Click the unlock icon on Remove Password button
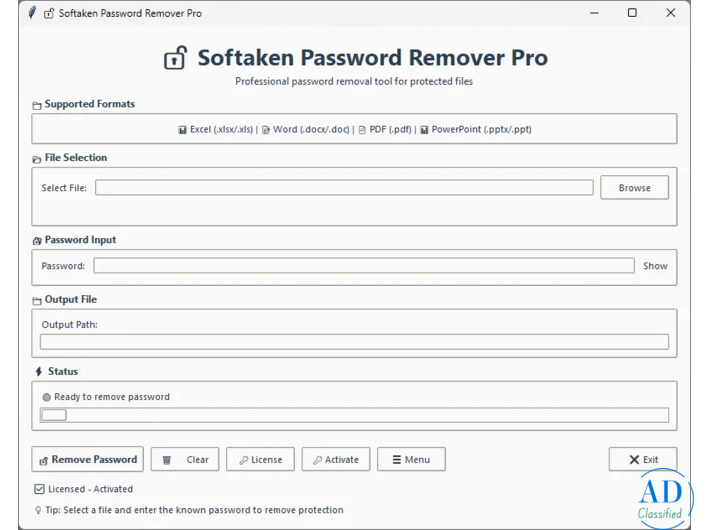 pyautogui.click(x=43, y=461)
